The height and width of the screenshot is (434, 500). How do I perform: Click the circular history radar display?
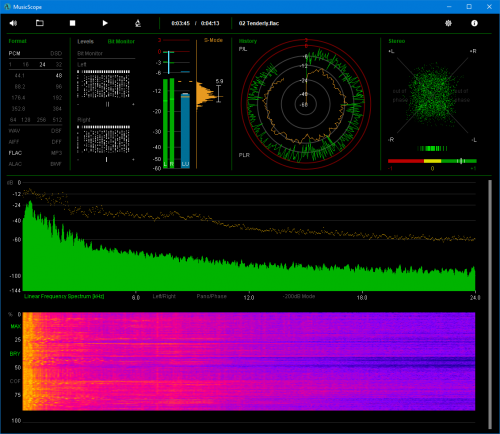pos(306,104)
